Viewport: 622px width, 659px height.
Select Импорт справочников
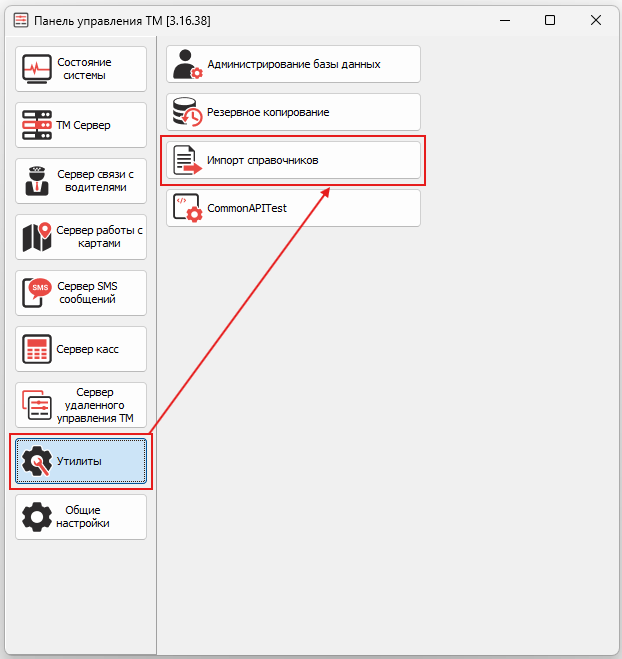pos(293,160)
